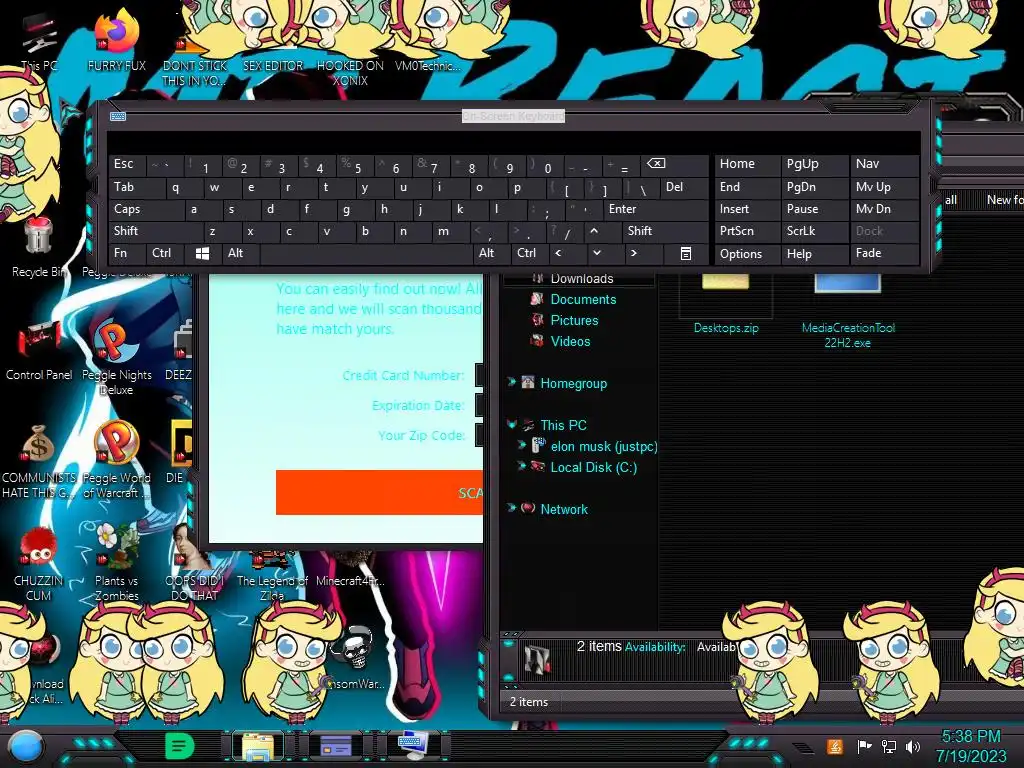Screen dimensions: 1024x768
Task: Click the Start orb on the taskbar
Action: point(26,747)
